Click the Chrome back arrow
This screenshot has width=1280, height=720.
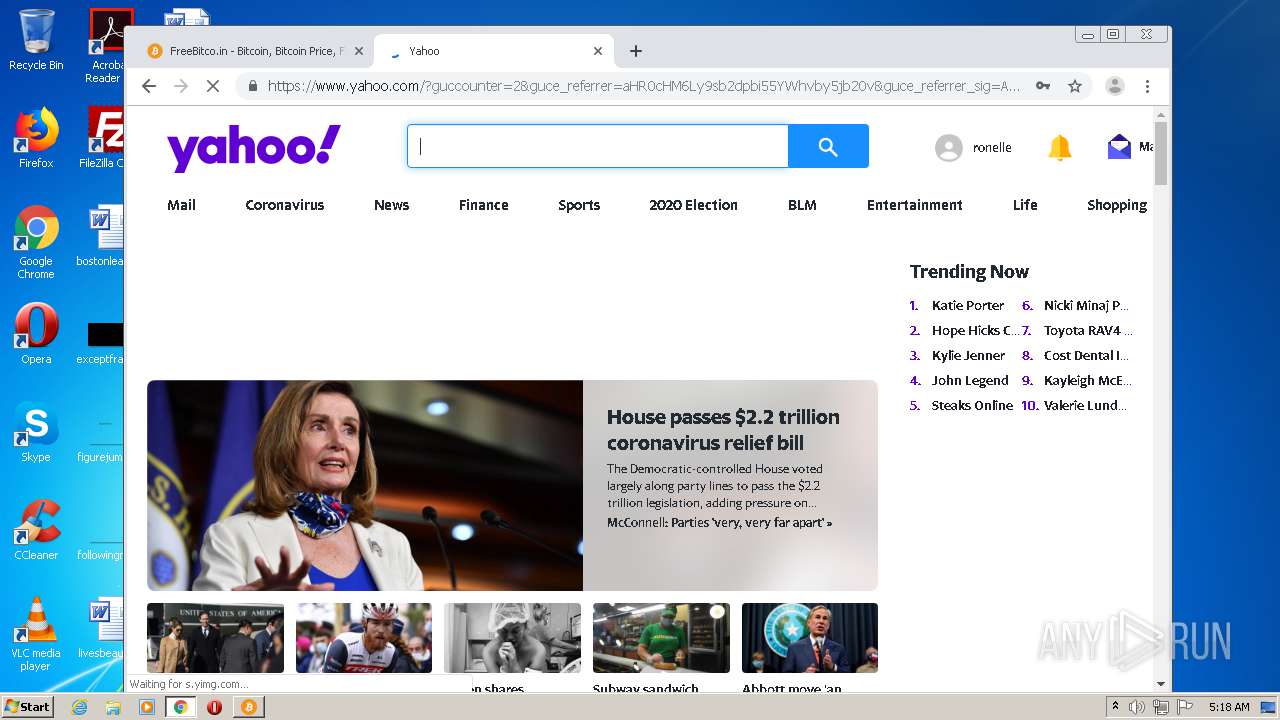coord(149,86)
